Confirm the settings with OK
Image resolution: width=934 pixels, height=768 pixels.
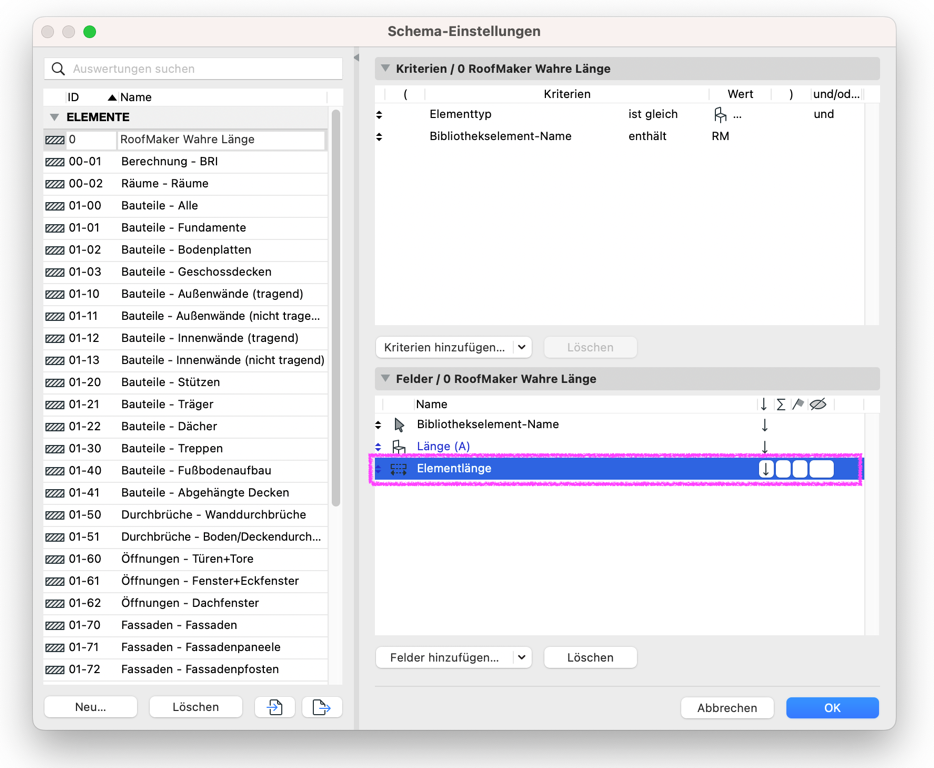tap(832, 708)
